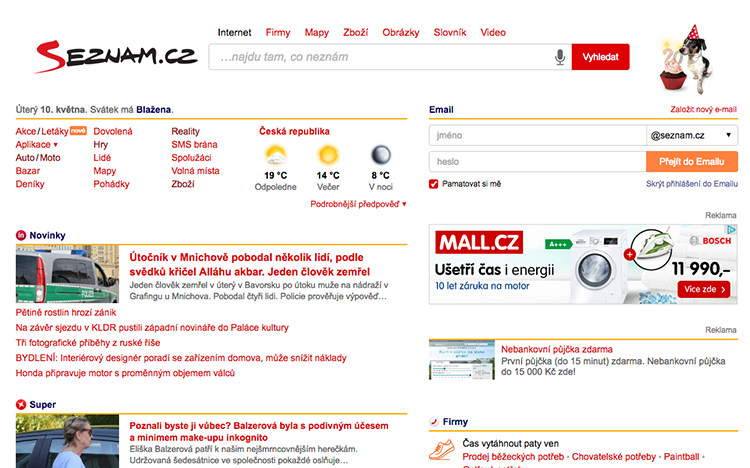750x468 pixels.
Task: Open the Bazar link
Action: 28,171
